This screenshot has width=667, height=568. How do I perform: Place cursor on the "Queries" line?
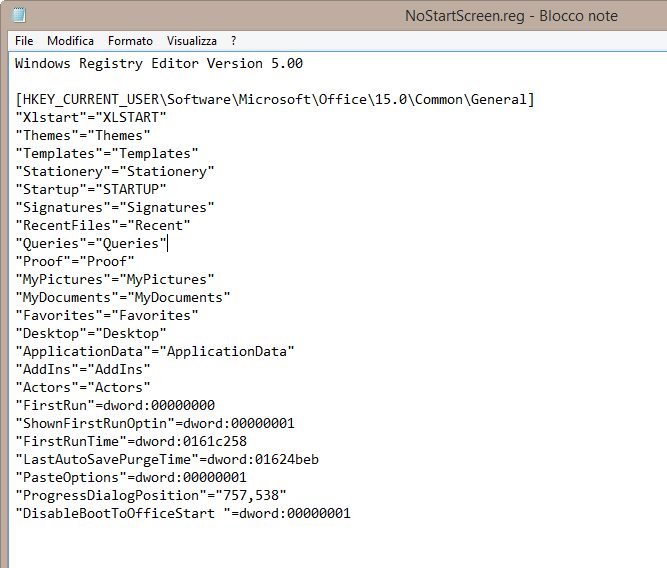point(91,244)
